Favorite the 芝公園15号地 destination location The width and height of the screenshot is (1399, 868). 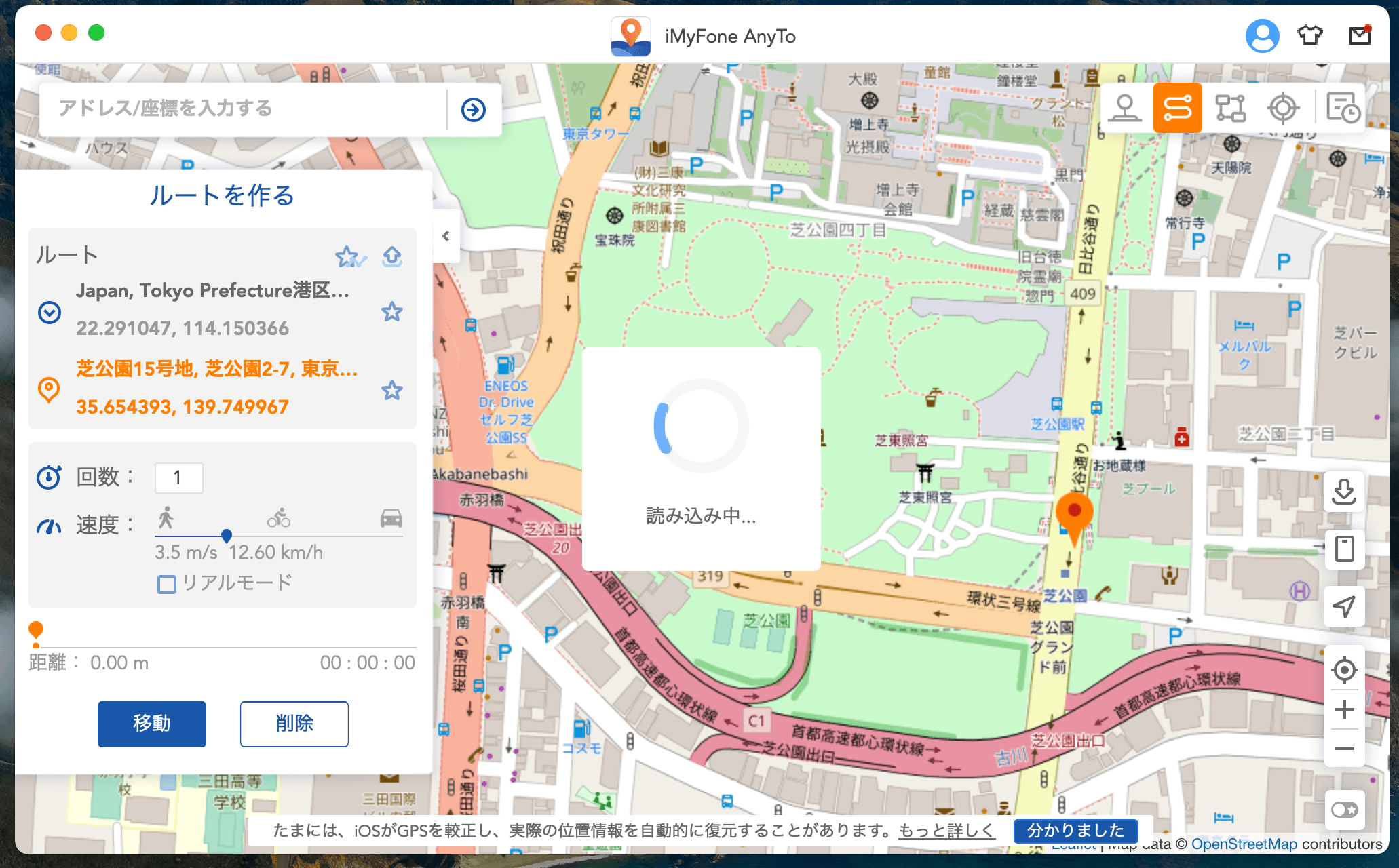(392, 391)
